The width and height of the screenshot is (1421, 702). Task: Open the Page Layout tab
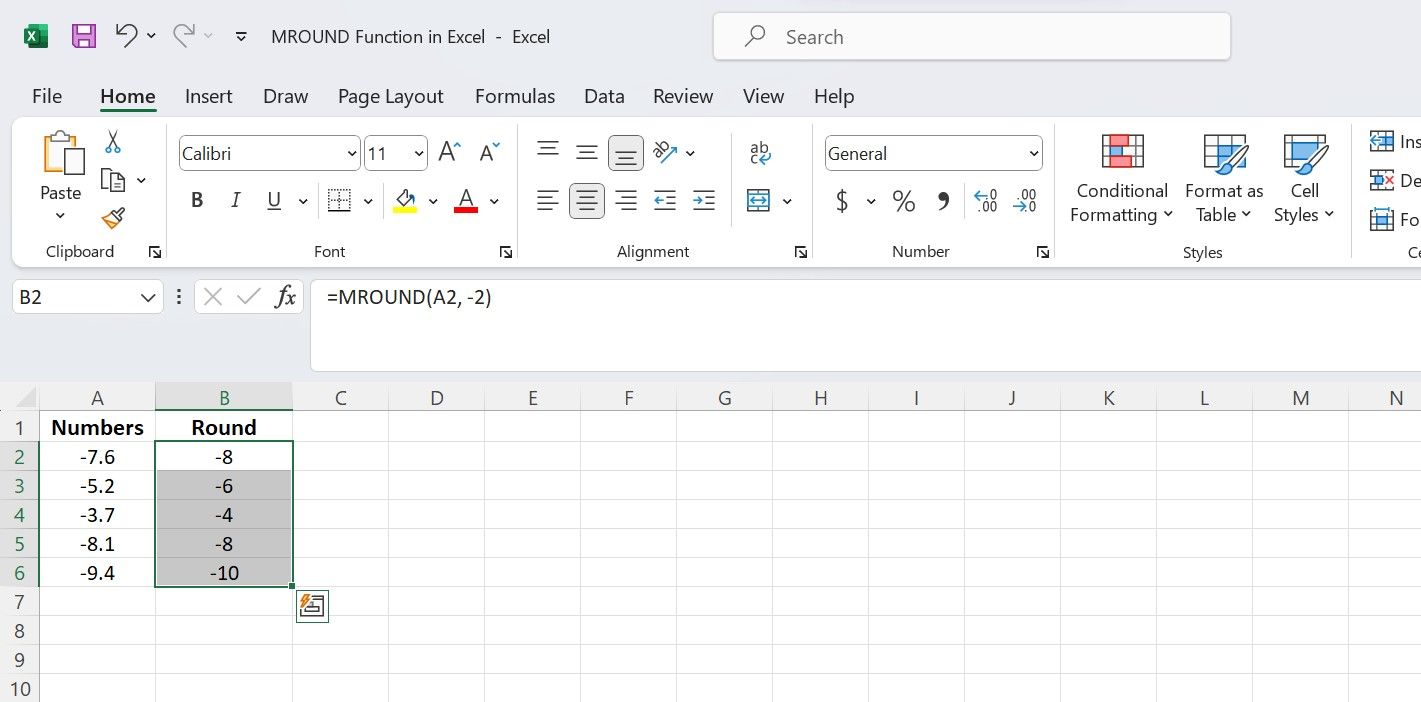[390, 97]
